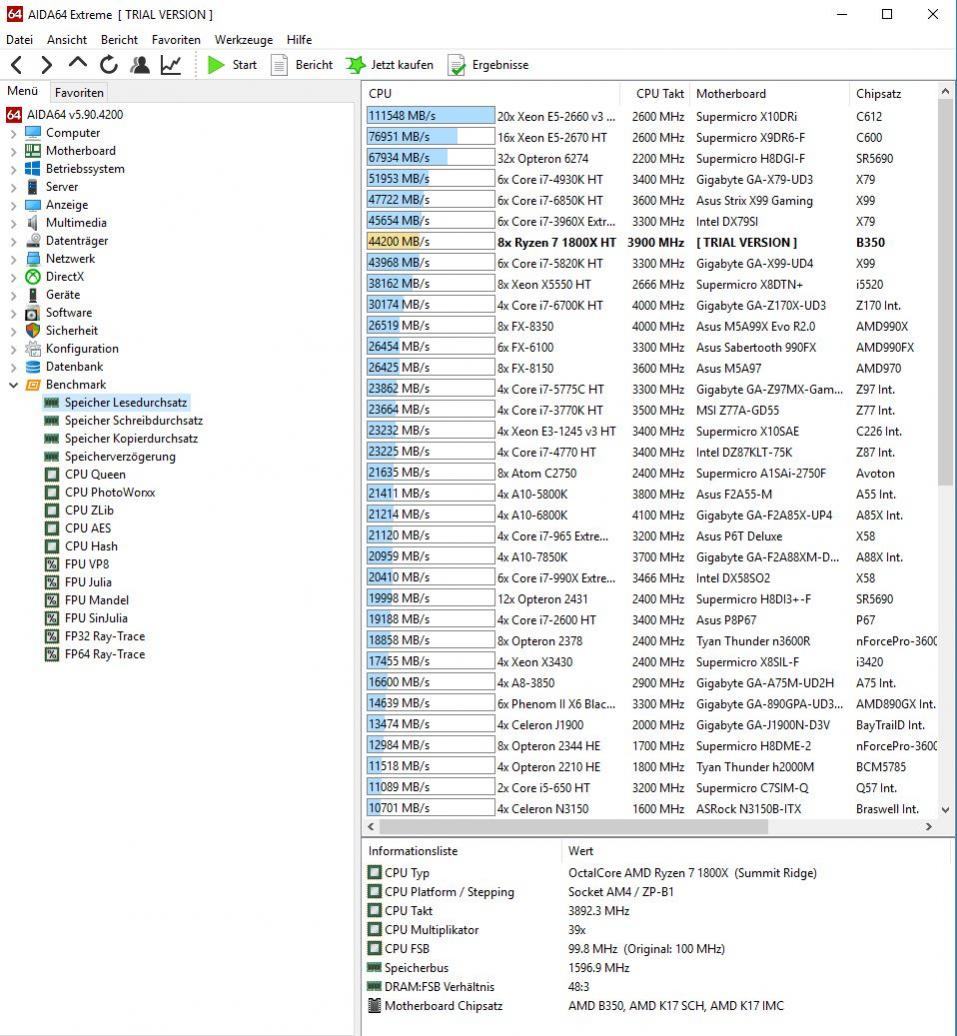Go forward with the right arrow icon
The image size is (957, 1036).
coord(46,65)
